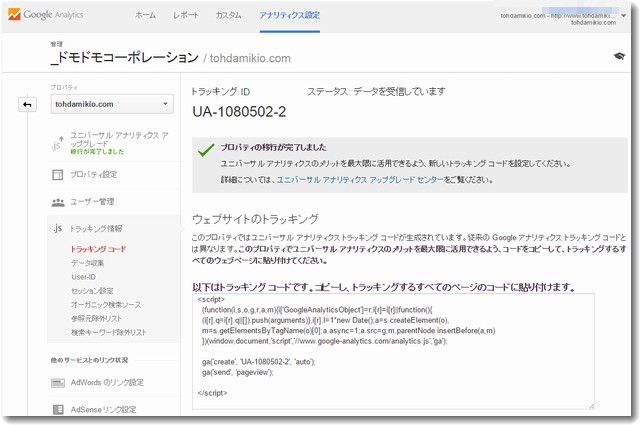Click the graduation cap help icon
This screenshot has width=640, height=425.
click(619, 56)
